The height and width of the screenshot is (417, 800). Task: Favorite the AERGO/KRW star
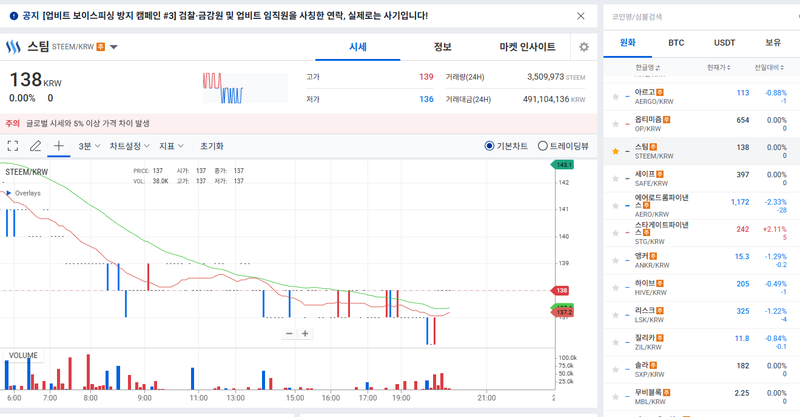[615, 96]
